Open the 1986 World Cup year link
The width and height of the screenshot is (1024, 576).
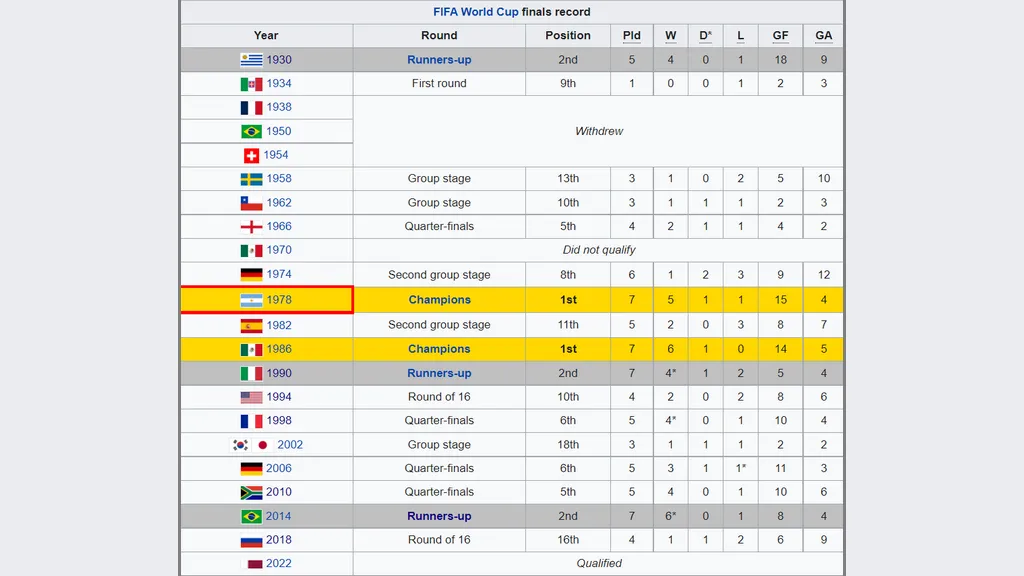[x=279, y=349]
